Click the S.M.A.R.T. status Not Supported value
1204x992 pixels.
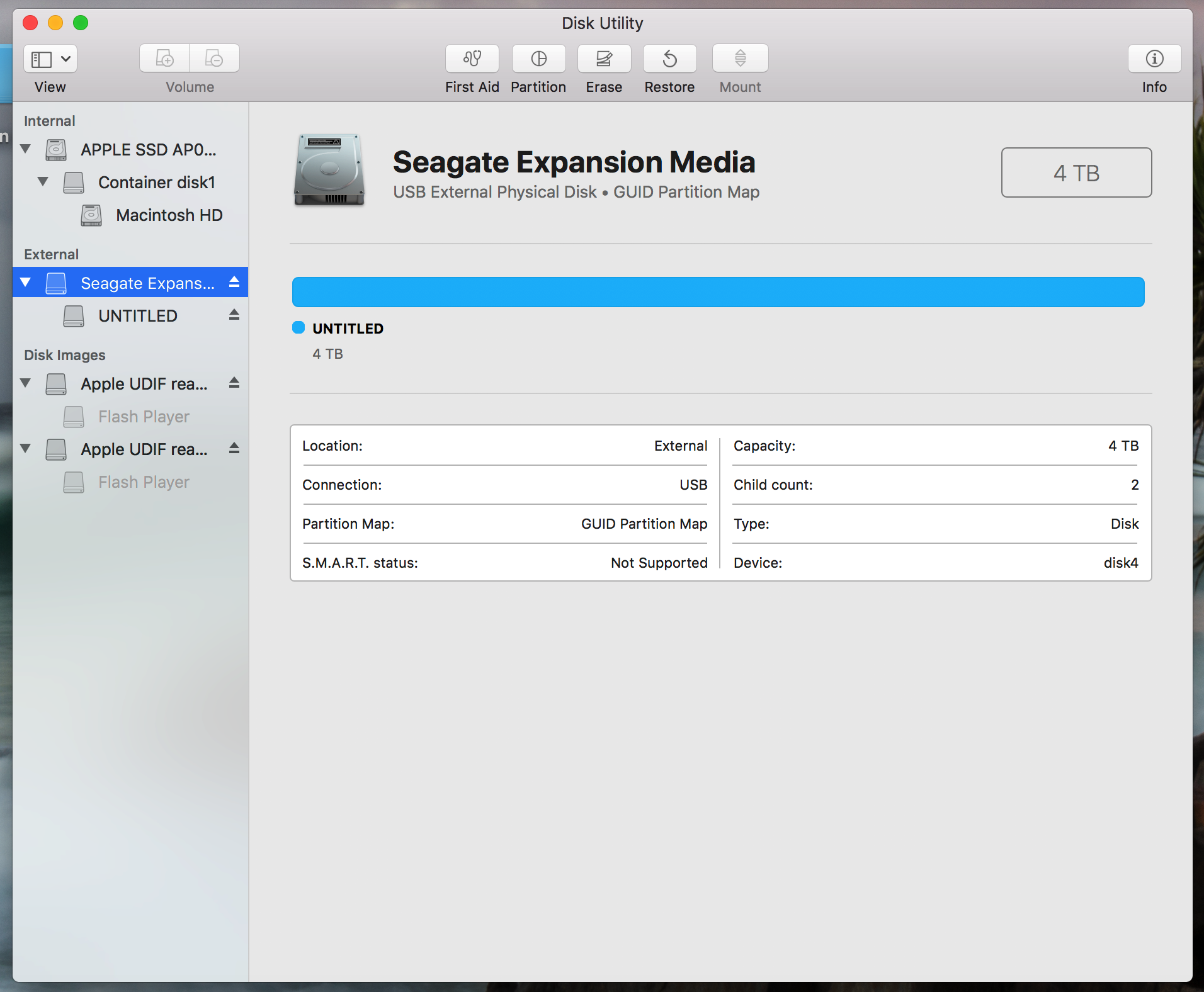pyautogui.click(x=659, y=563)
